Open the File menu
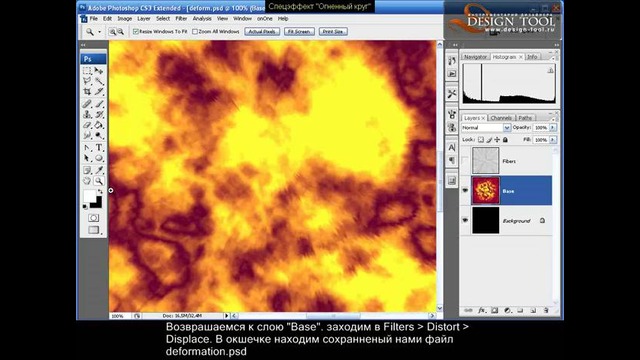The width and height of the screenshot is (640, 360). [x=93, y=19]
